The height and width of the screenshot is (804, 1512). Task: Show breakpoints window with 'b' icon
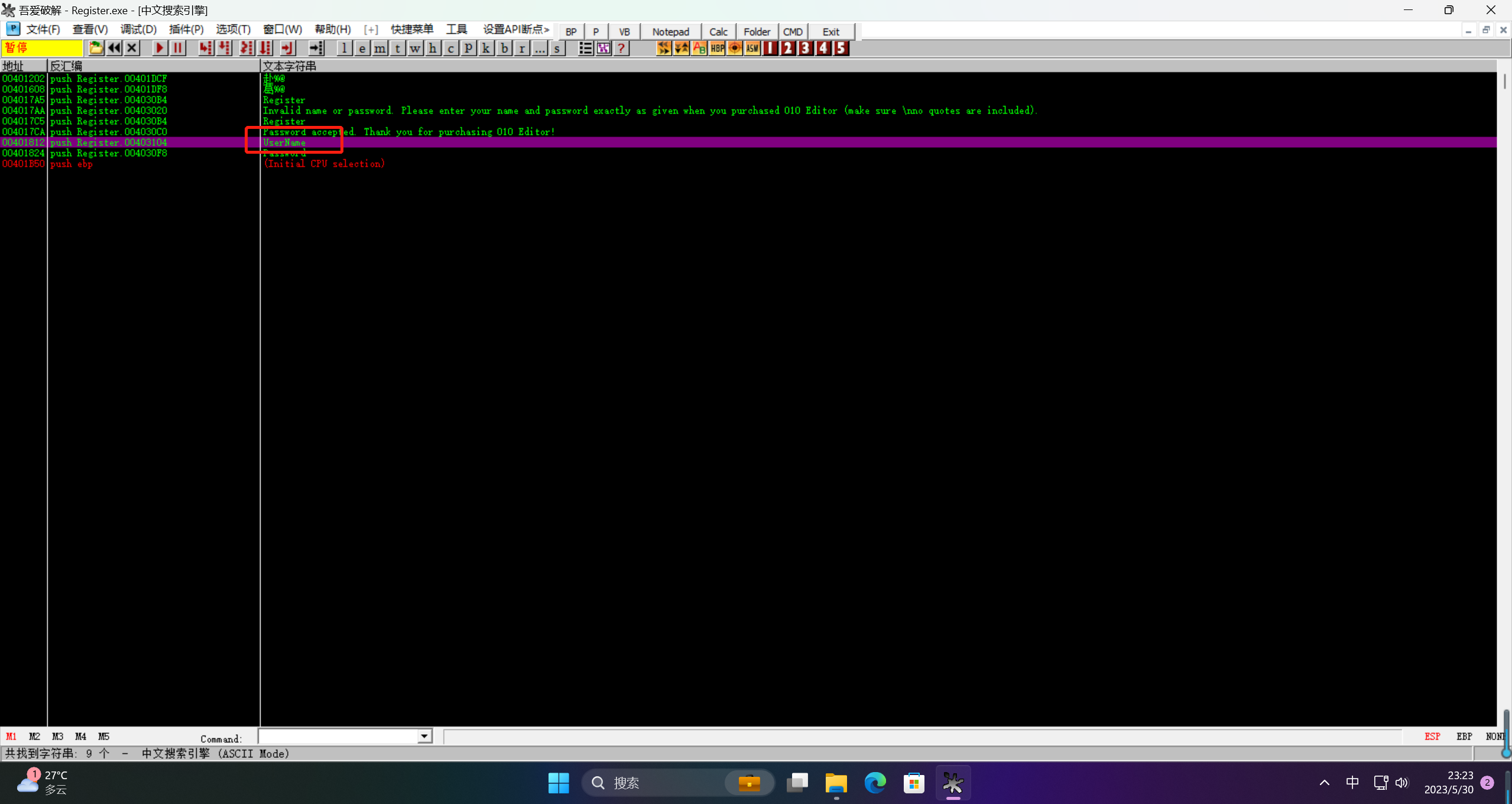[x=504, y=48]
